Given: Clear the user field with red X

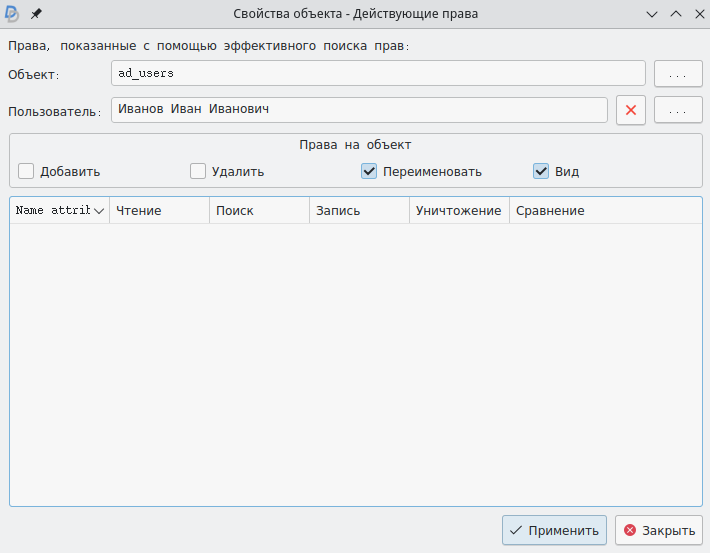Looking at the screenshot, I should 630,110.
